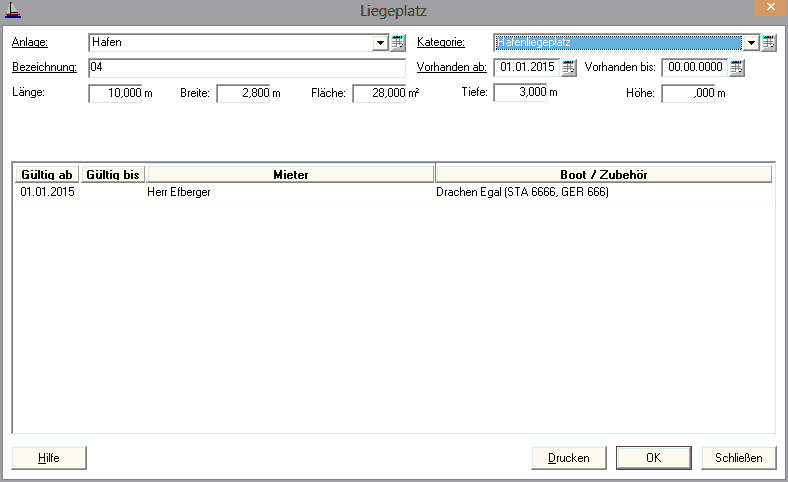The height and width of the screenshot is (482, 788).
Task: Confirm with the OK button
Action: coord(653,457)
